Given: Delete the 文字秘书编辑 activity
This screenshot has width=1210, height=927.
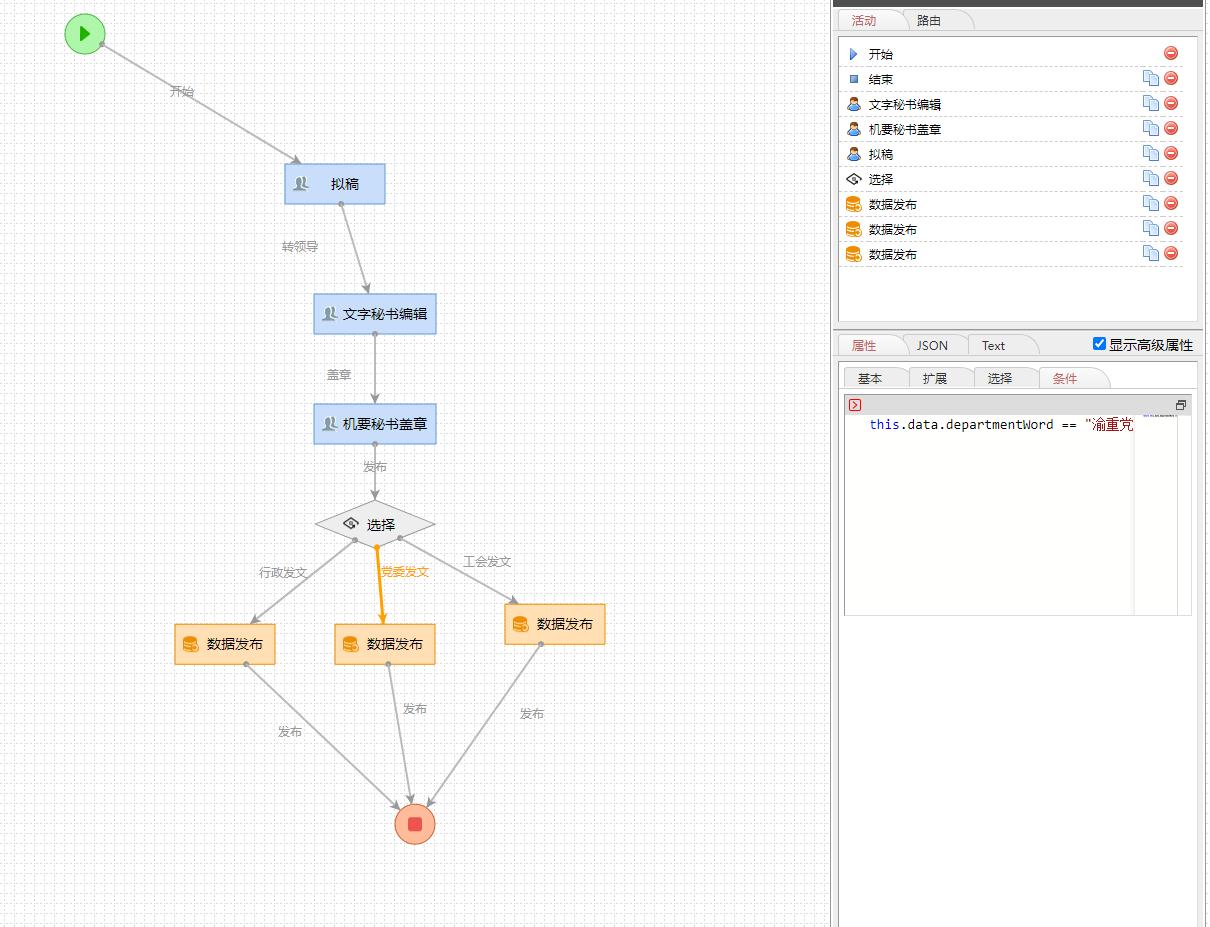Looking at the screenshot, I should tap(1171, 103).
